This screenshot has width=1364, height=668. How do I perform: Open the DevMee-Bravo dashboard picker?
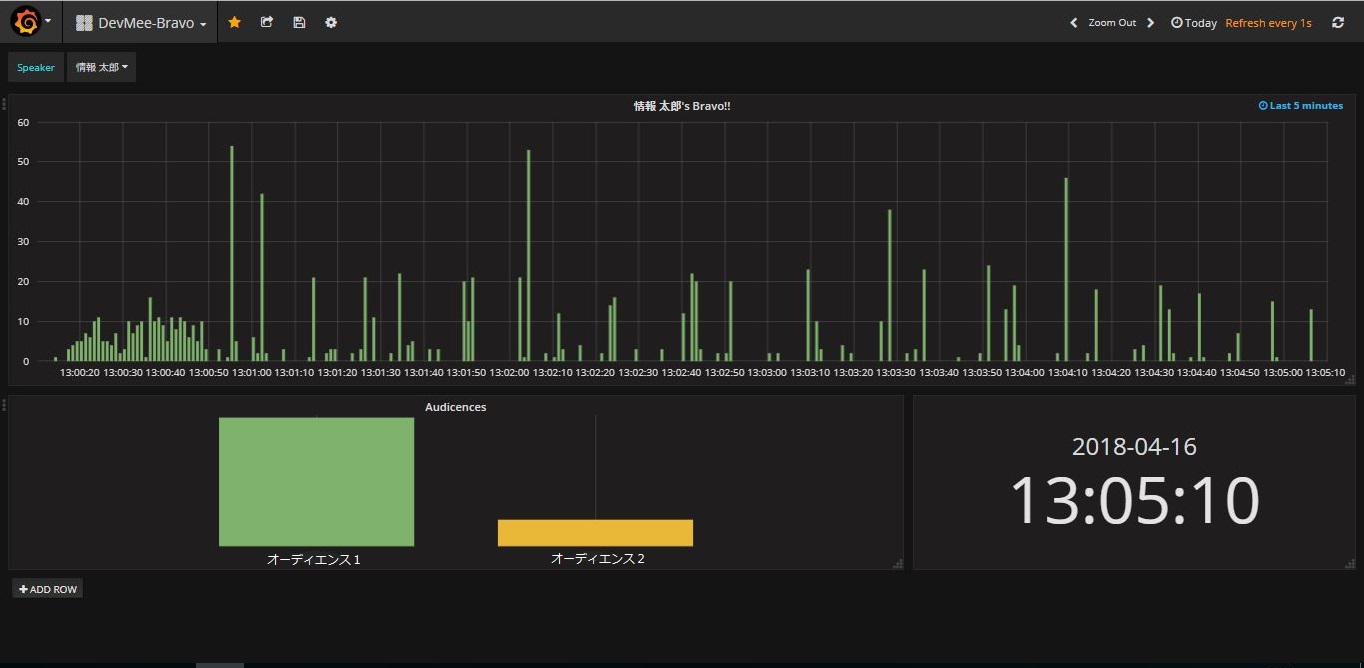142,22
